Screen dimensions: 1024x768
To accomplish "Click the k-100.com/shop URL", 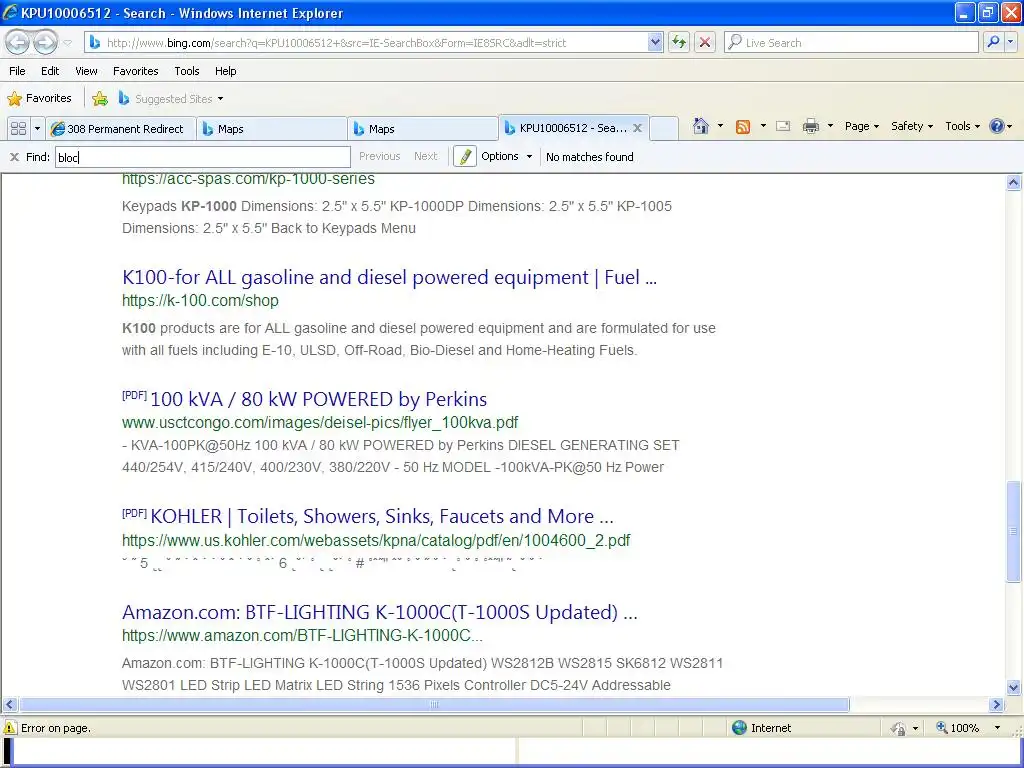I will 200,300.
